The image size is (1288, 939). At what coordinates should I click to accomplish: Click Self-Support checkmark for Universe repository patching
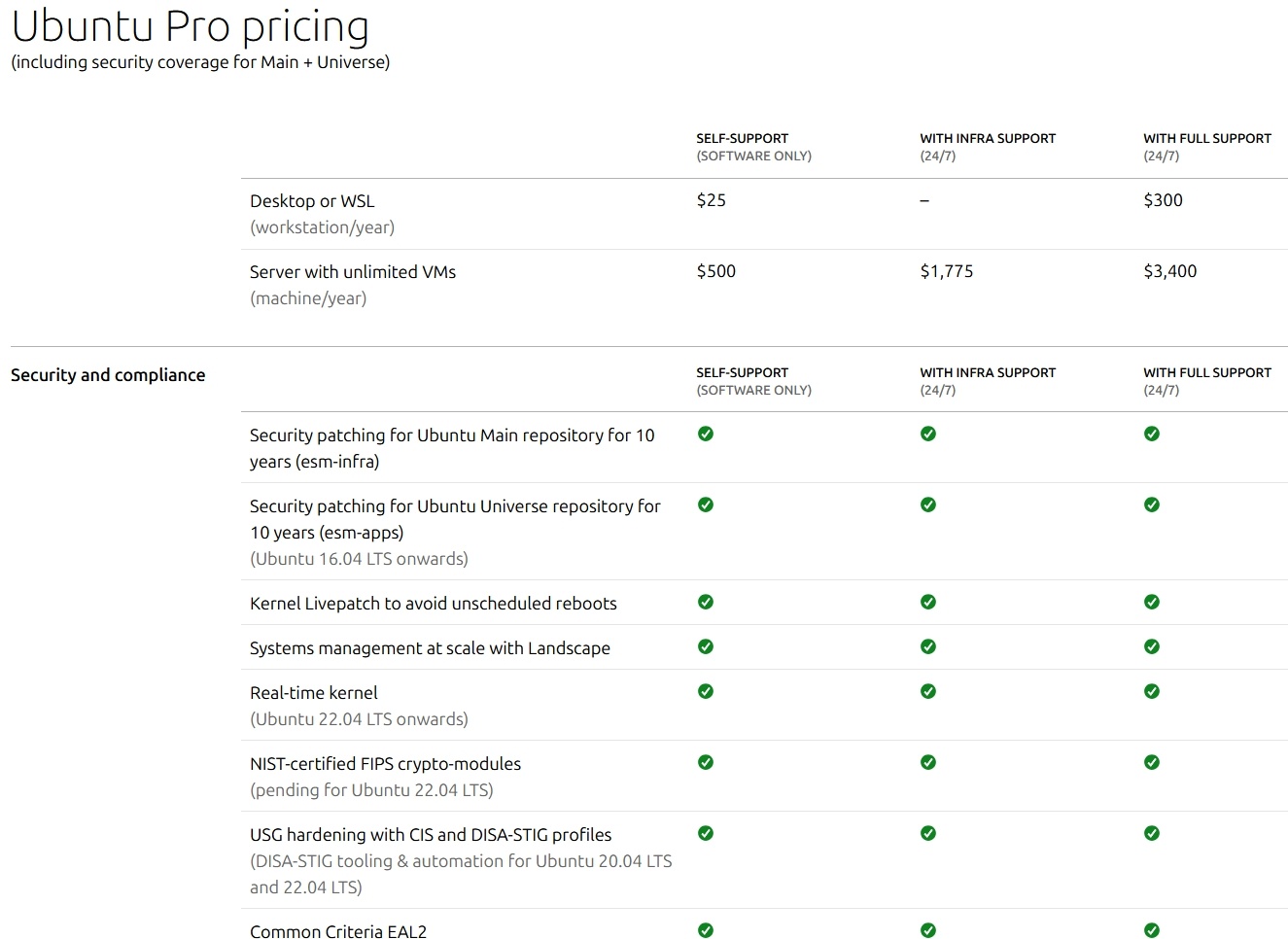coord(706,504)
